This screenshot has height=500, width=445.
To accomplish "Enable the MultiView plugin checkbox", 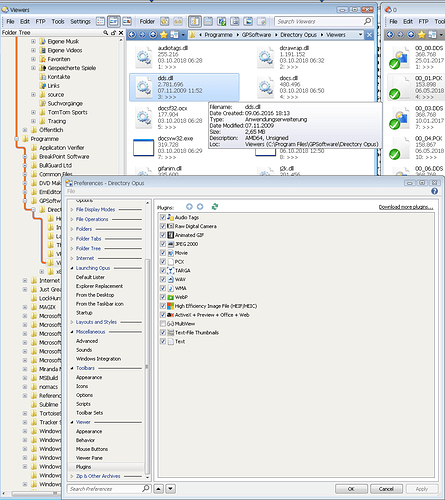I will (163, 324).
